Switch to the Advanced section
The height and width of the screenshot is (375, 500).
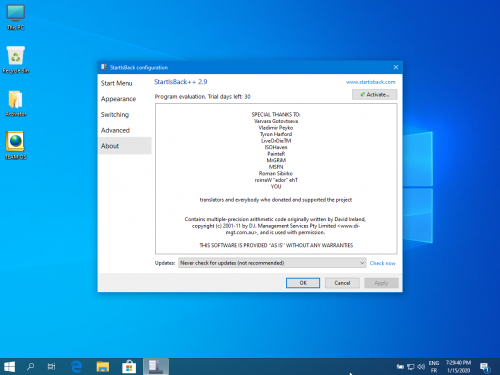click(115, 130)
